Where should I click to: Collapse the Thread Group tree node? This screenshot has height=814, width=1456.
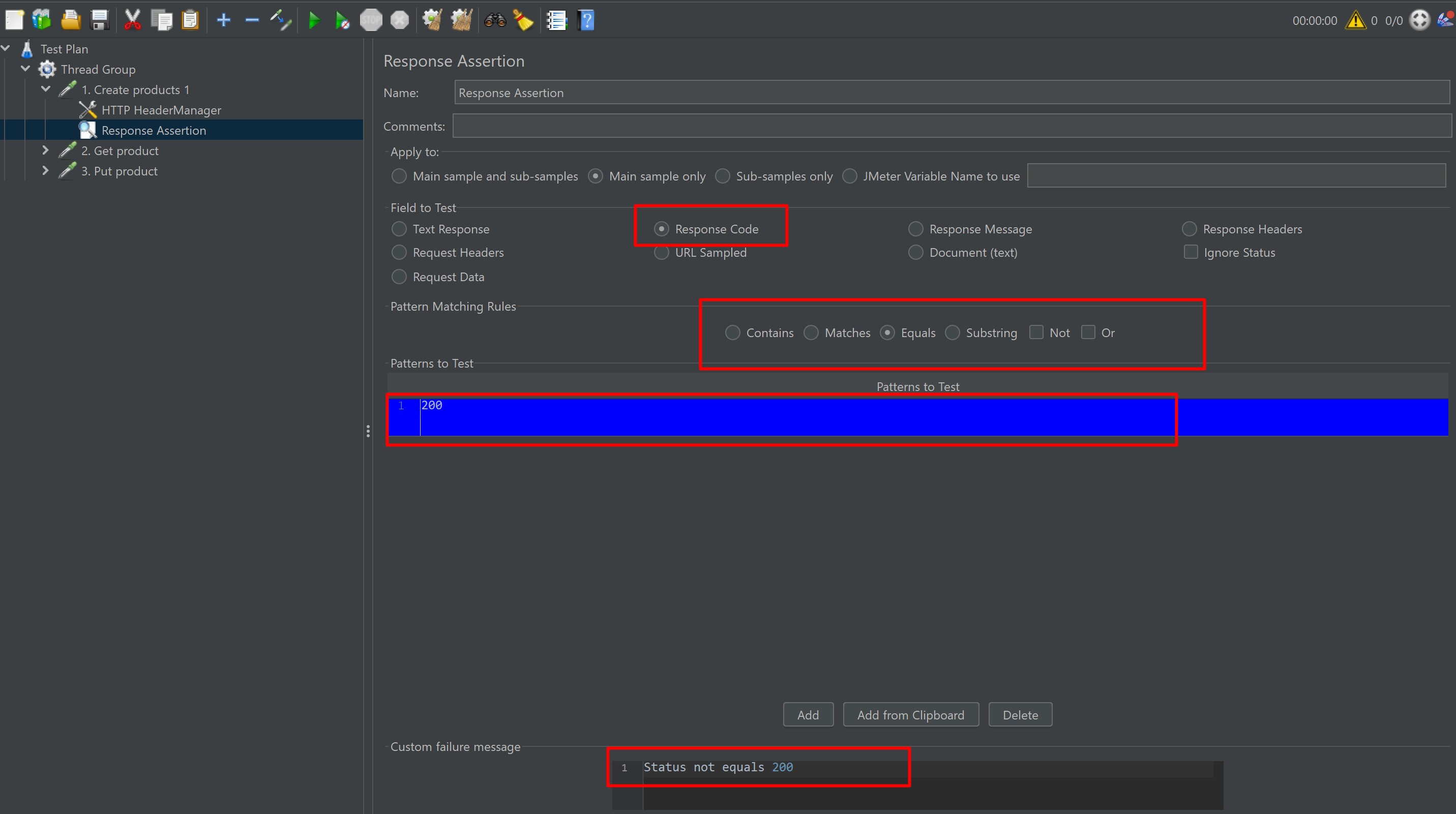25,69
